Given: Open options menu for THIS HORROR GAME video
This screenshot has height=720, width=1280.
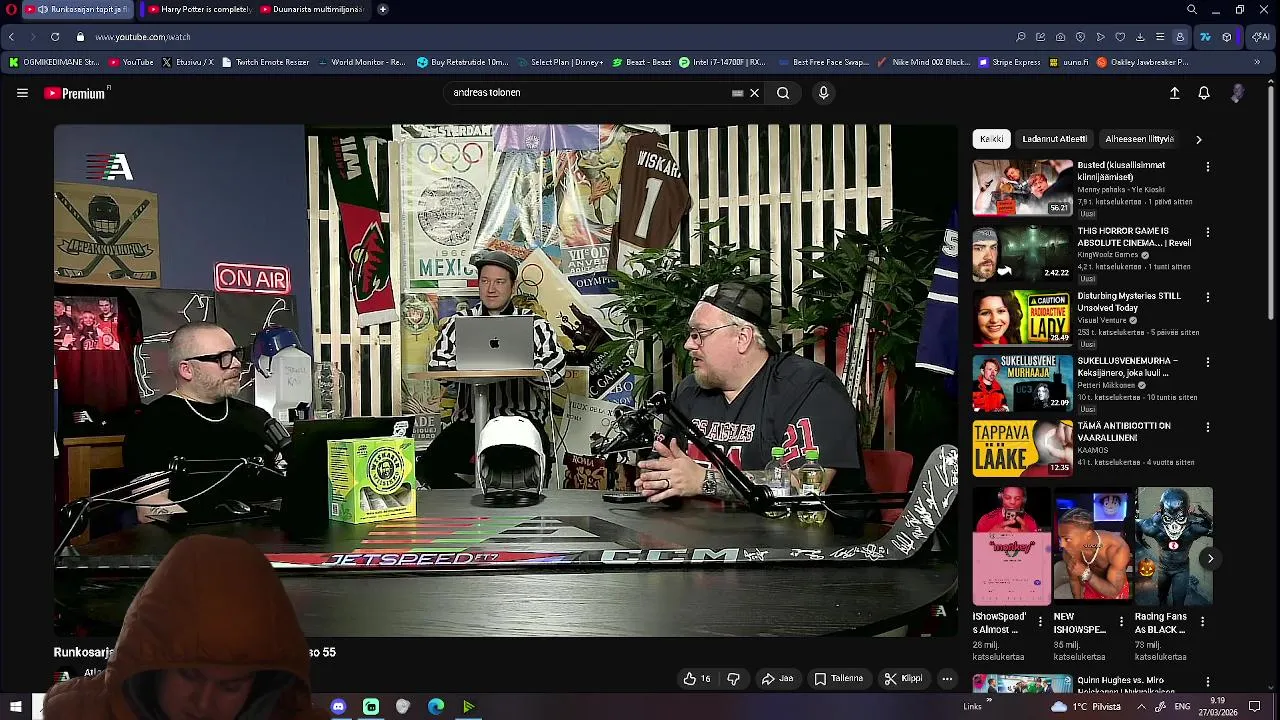Looking at the screenshot, I should (x=1208, y=232).
